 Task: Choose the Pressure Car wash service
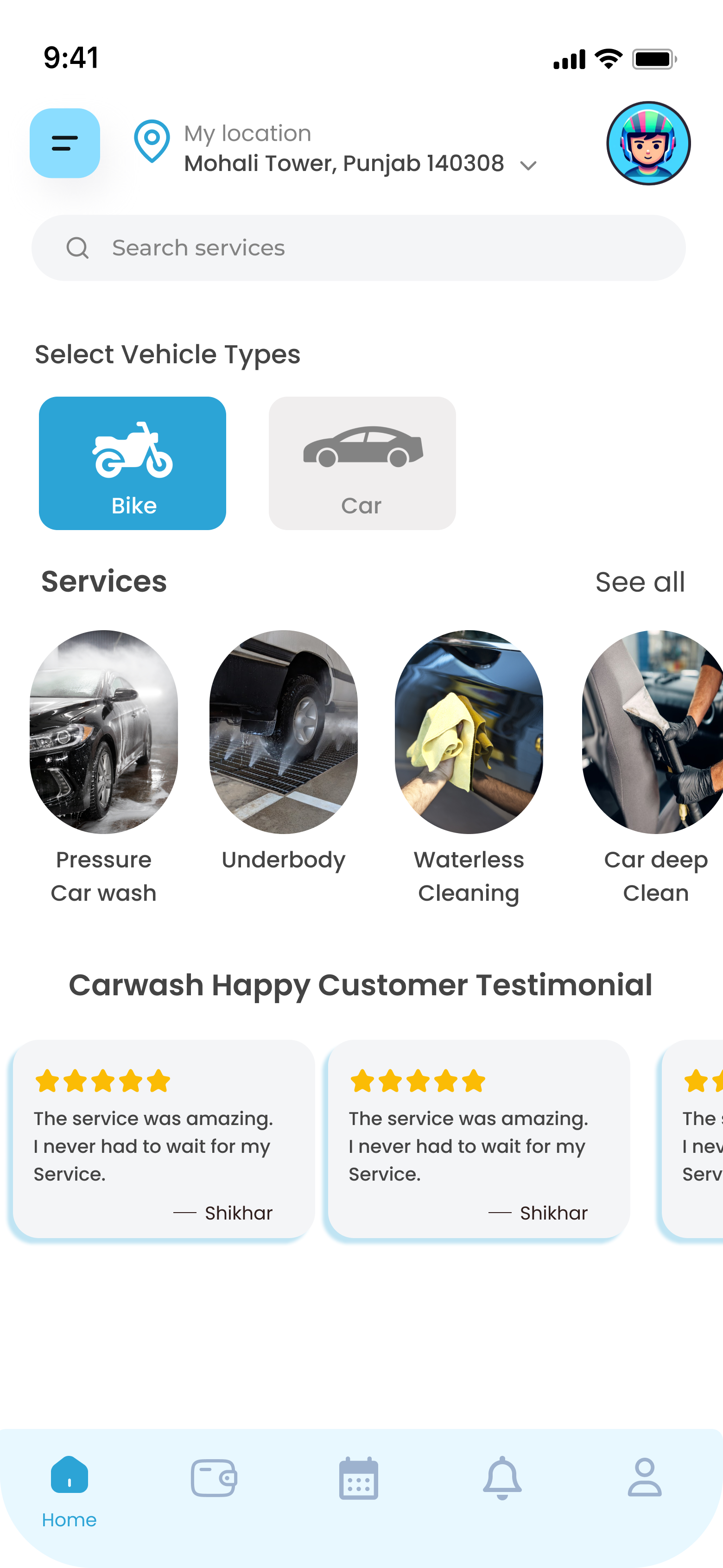point(103,768)
